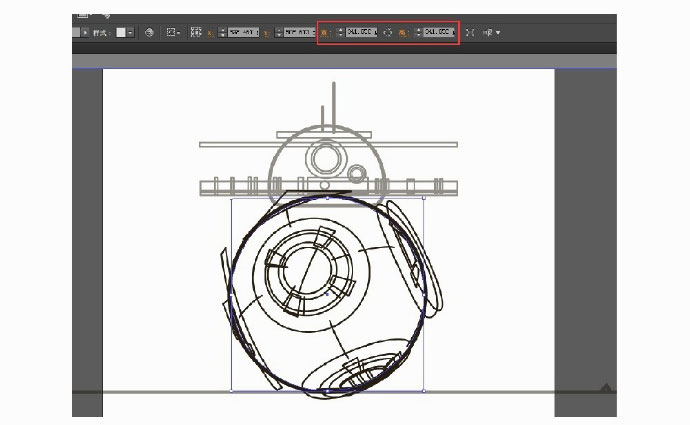Click the width value input field

(x=361, y=32)
